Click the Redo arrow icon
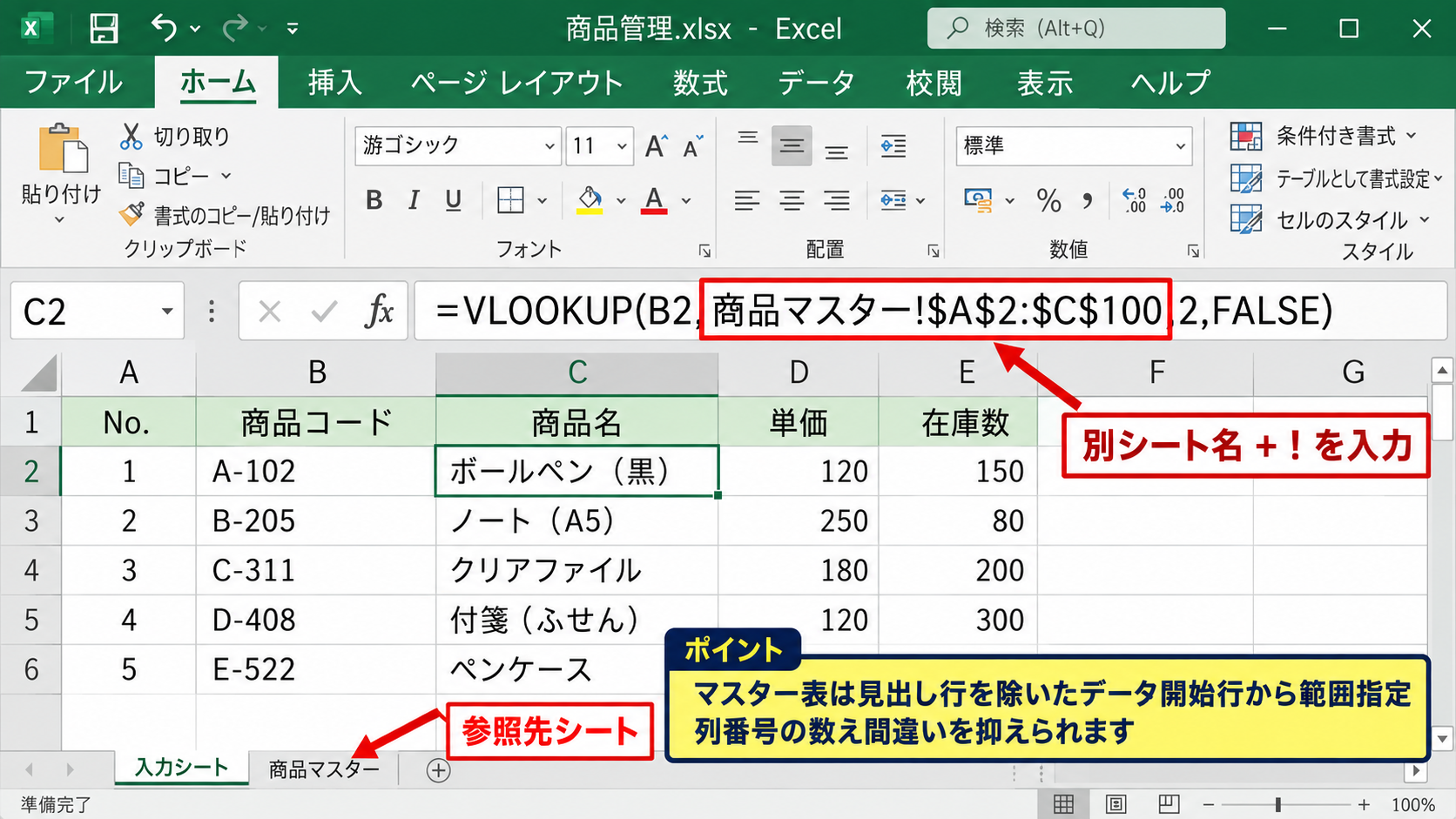Screen dimensions: 1456x819 click(234, 29)
